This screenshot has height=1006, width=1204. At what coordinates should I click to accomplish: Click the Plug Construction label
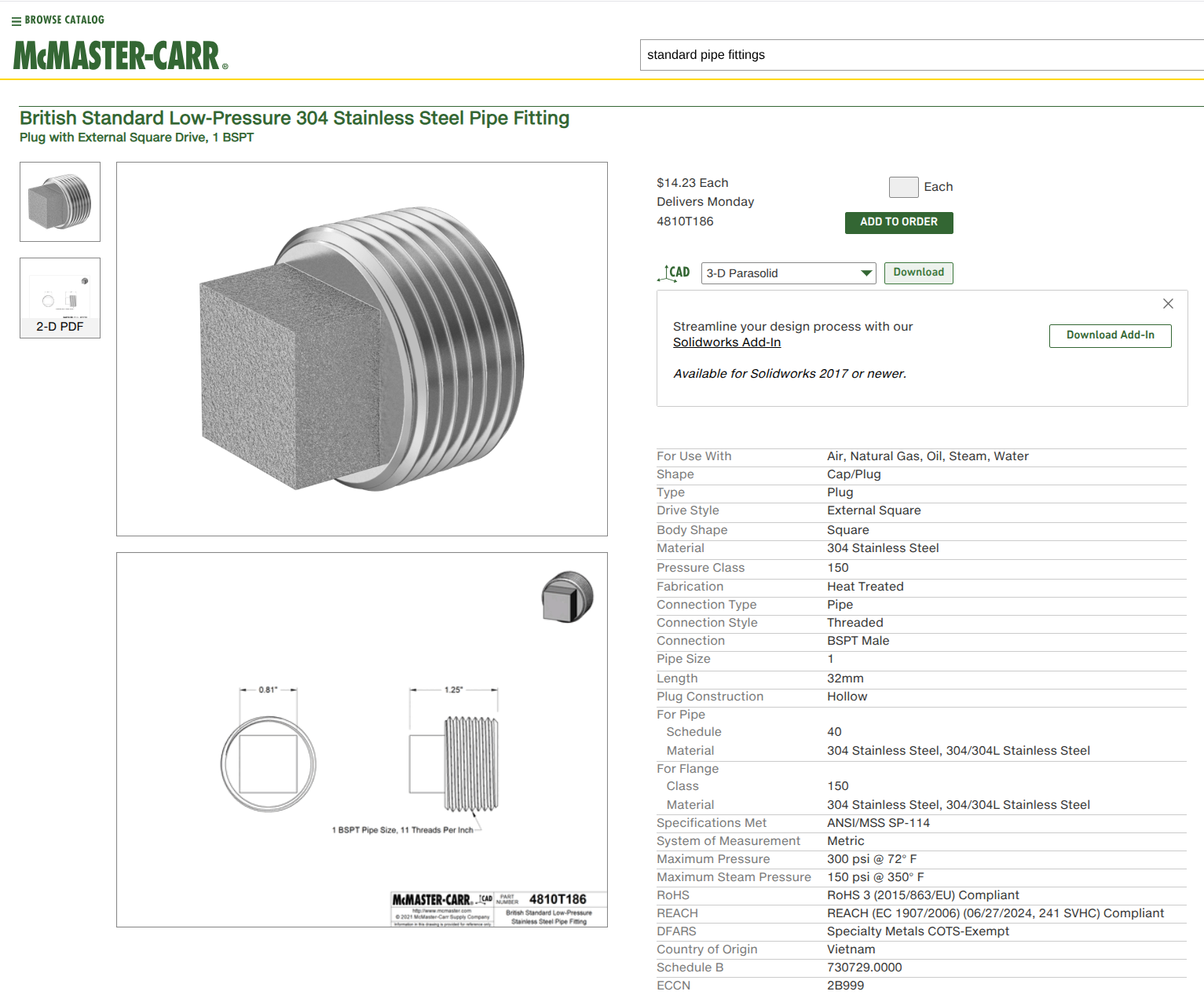pos(710,697)
